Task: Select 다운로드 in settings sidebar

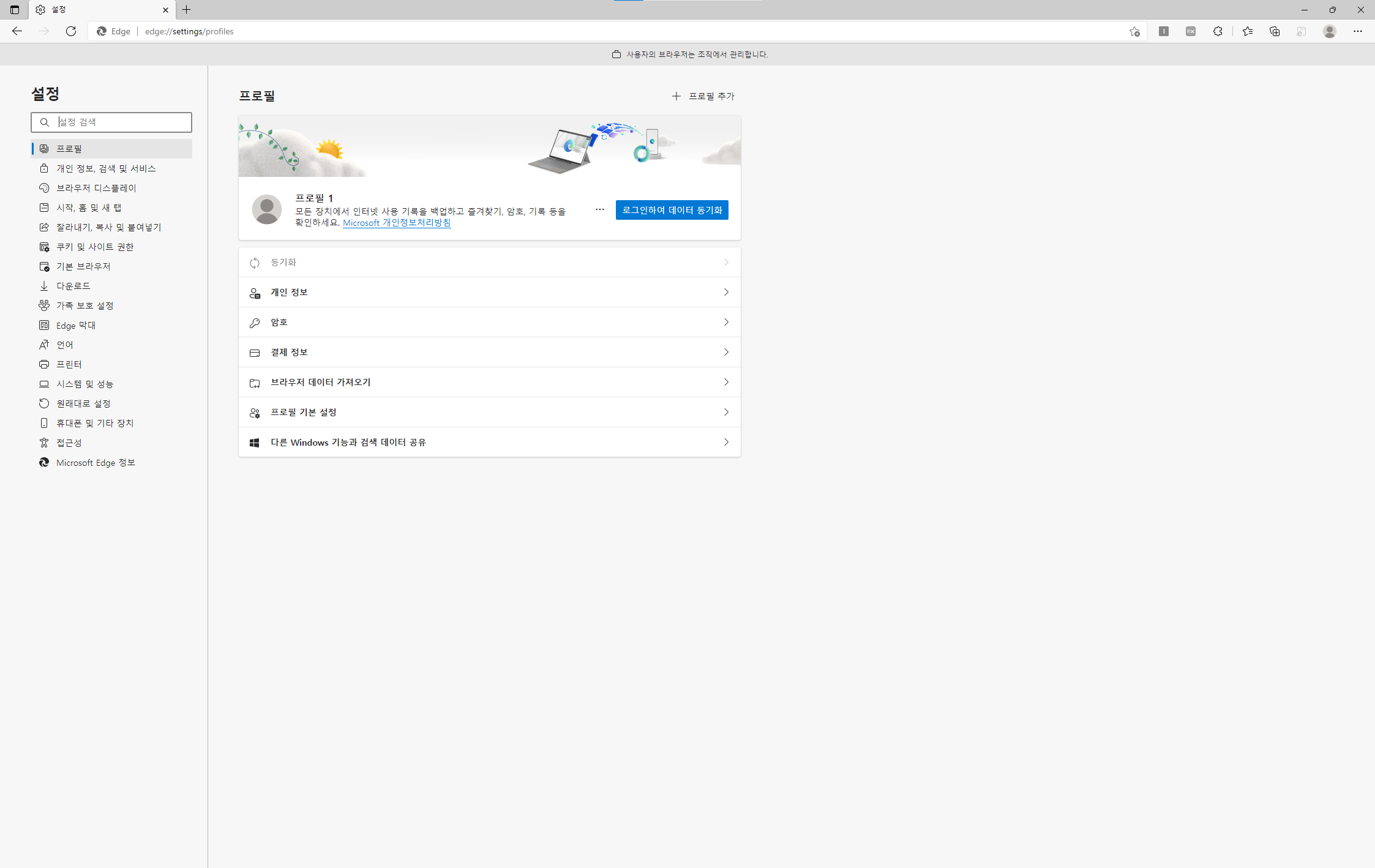Action: pyautogui.click(x=73, y=286)
